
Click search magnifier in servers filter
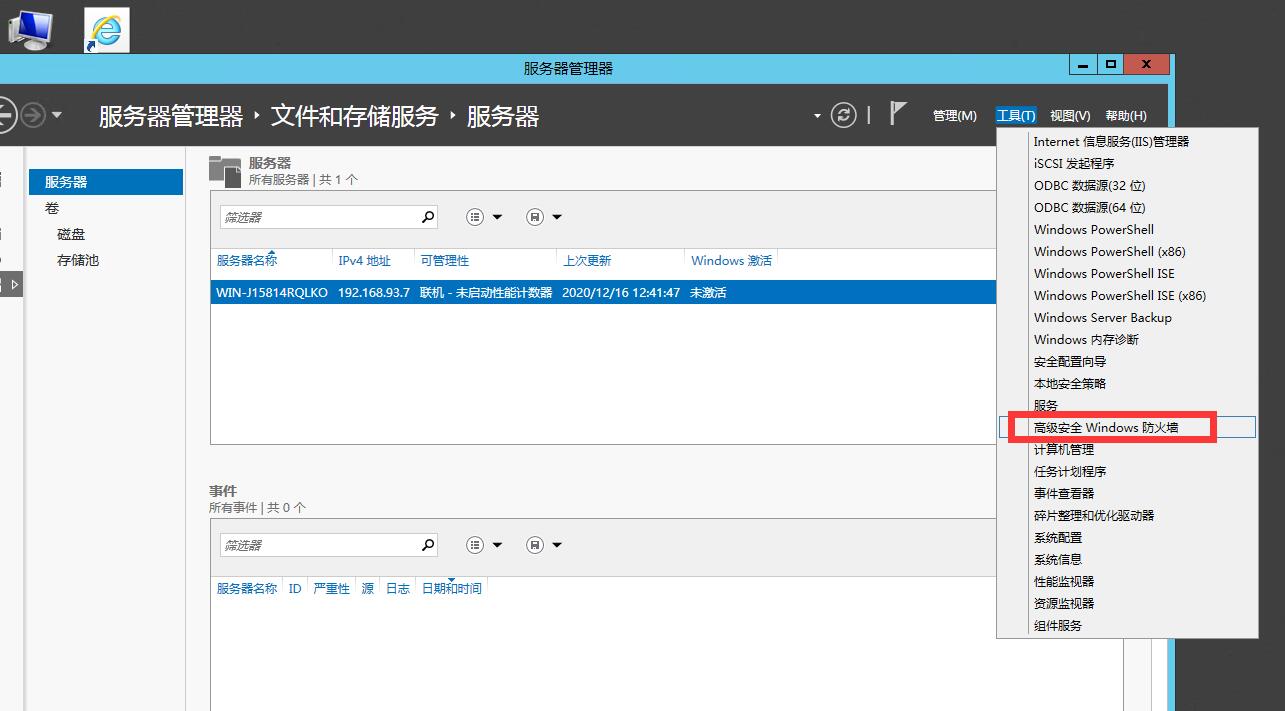coord(428,217)
